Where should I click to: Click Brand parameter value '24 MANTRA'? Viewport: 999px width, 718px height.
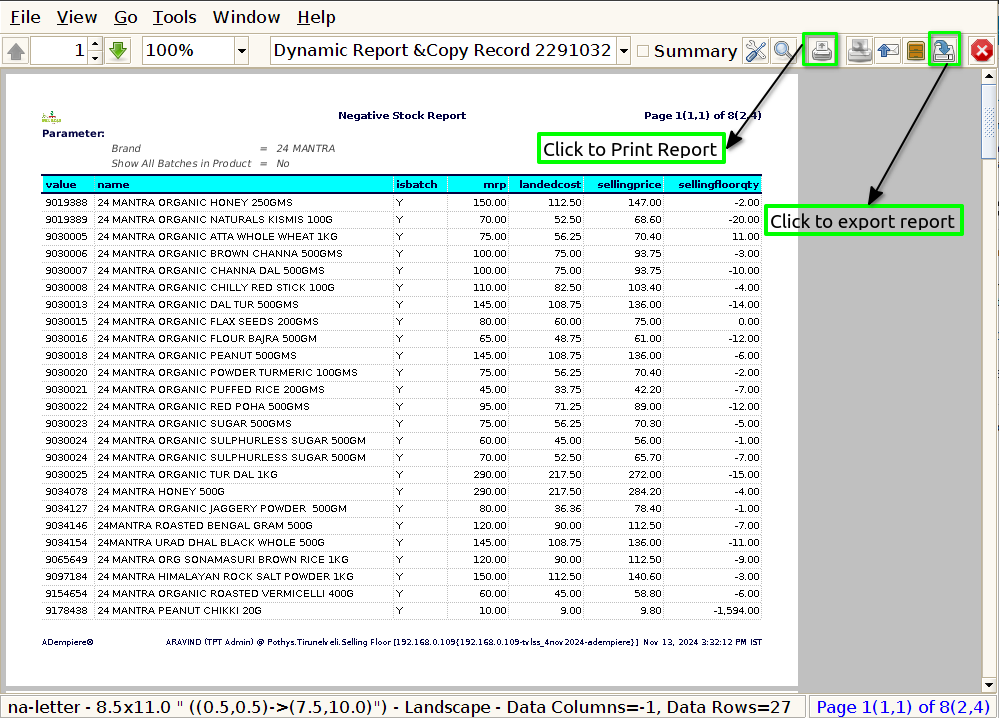pos(306,148)
